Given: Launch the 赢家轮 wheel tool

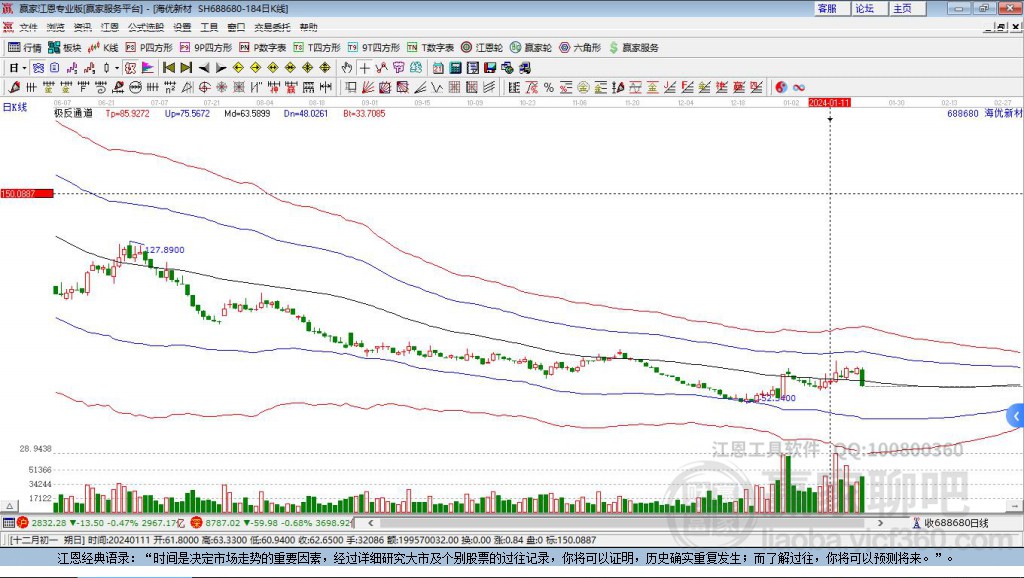Looking at the screenshot, I should point(531,48).
